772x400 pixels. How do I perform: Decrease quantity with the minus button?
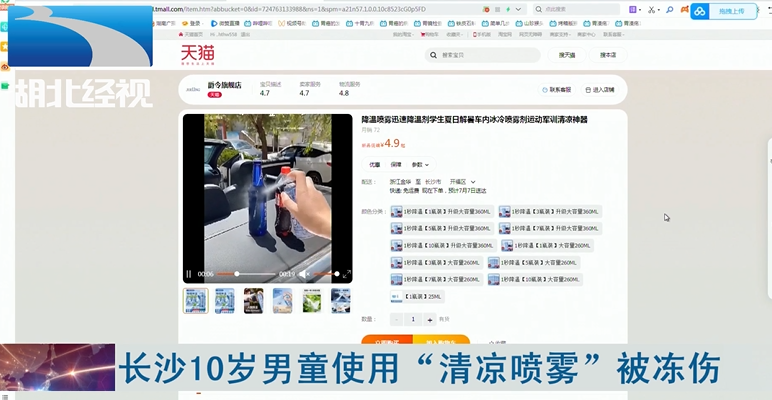coord(396,319)
